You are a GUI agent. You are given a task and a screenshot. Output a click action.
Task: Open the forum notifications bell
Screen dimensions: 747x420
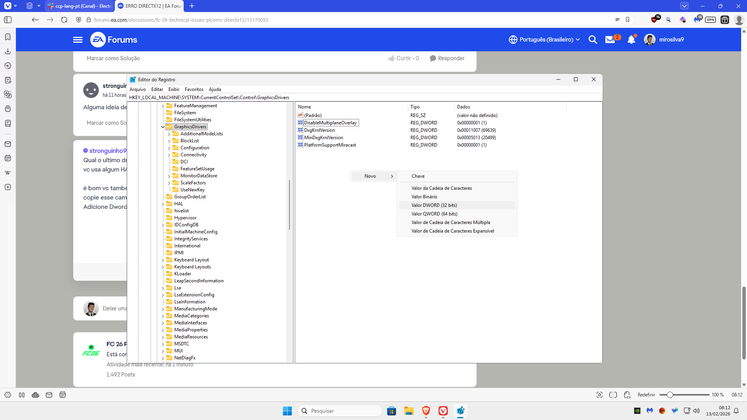click(631, 40)
